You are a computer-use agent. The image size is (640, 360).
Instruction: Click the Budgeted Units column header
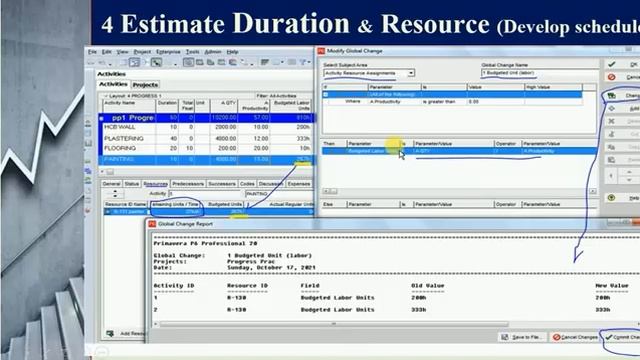coord(224,204)
